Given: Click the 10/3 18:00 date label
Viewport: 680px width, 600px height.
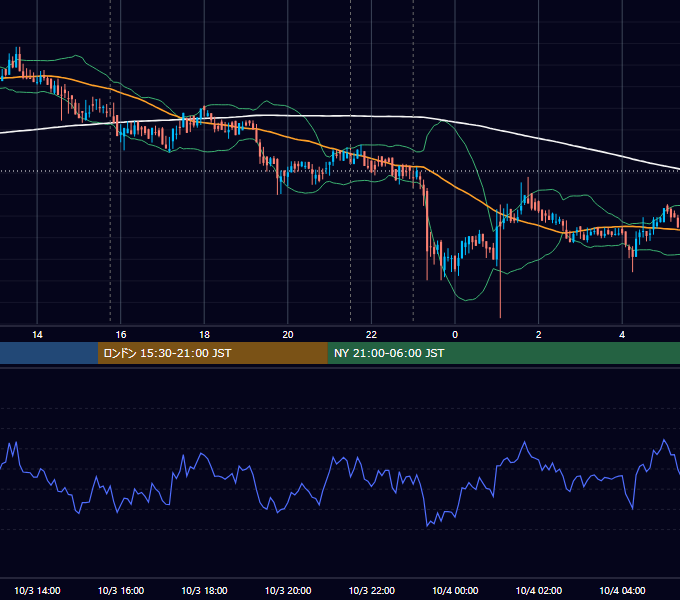Looking at the screenshot, I should coord(204,590).
